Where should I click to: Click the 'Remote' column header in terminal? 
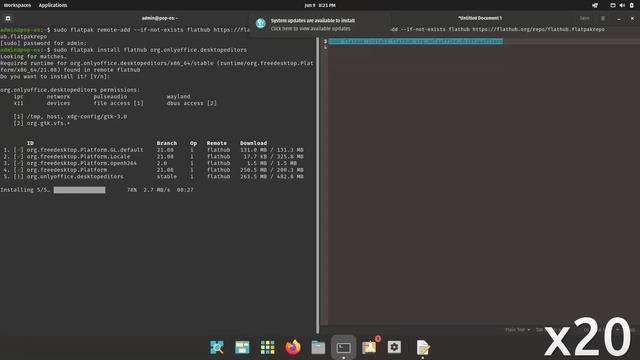coord(217,143)
